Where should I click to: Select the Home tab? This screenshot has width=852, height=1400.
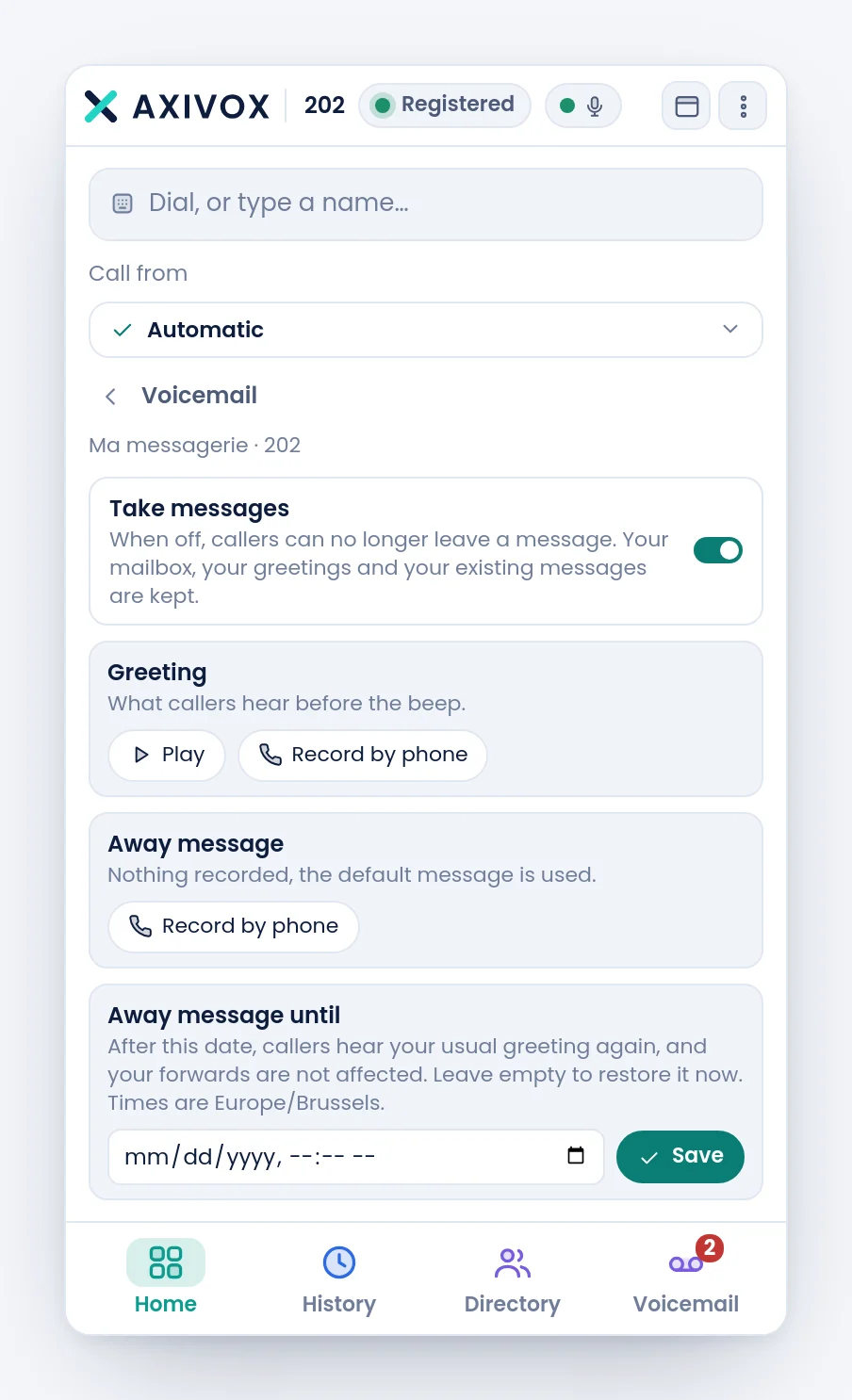pos(166,1278)
